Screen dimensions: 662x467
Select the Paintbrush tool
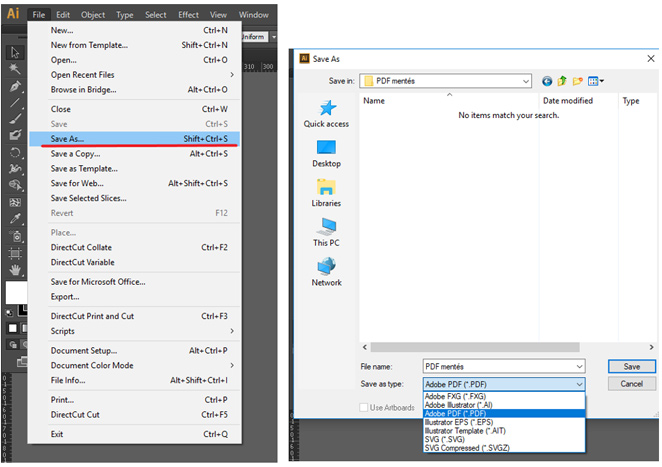(x=15, y=119)
